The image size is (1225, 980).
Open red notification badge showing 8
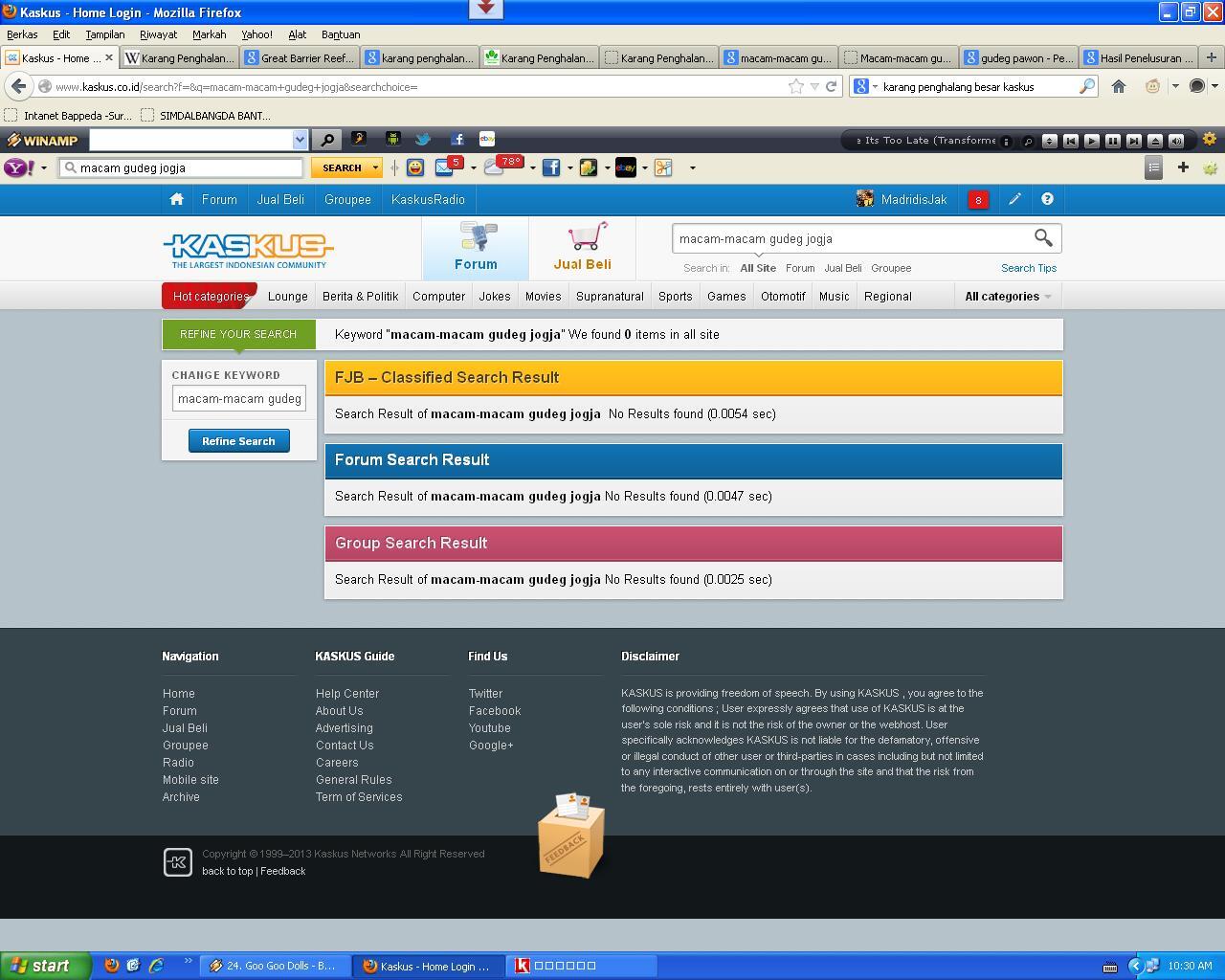[x=978, y=200]
